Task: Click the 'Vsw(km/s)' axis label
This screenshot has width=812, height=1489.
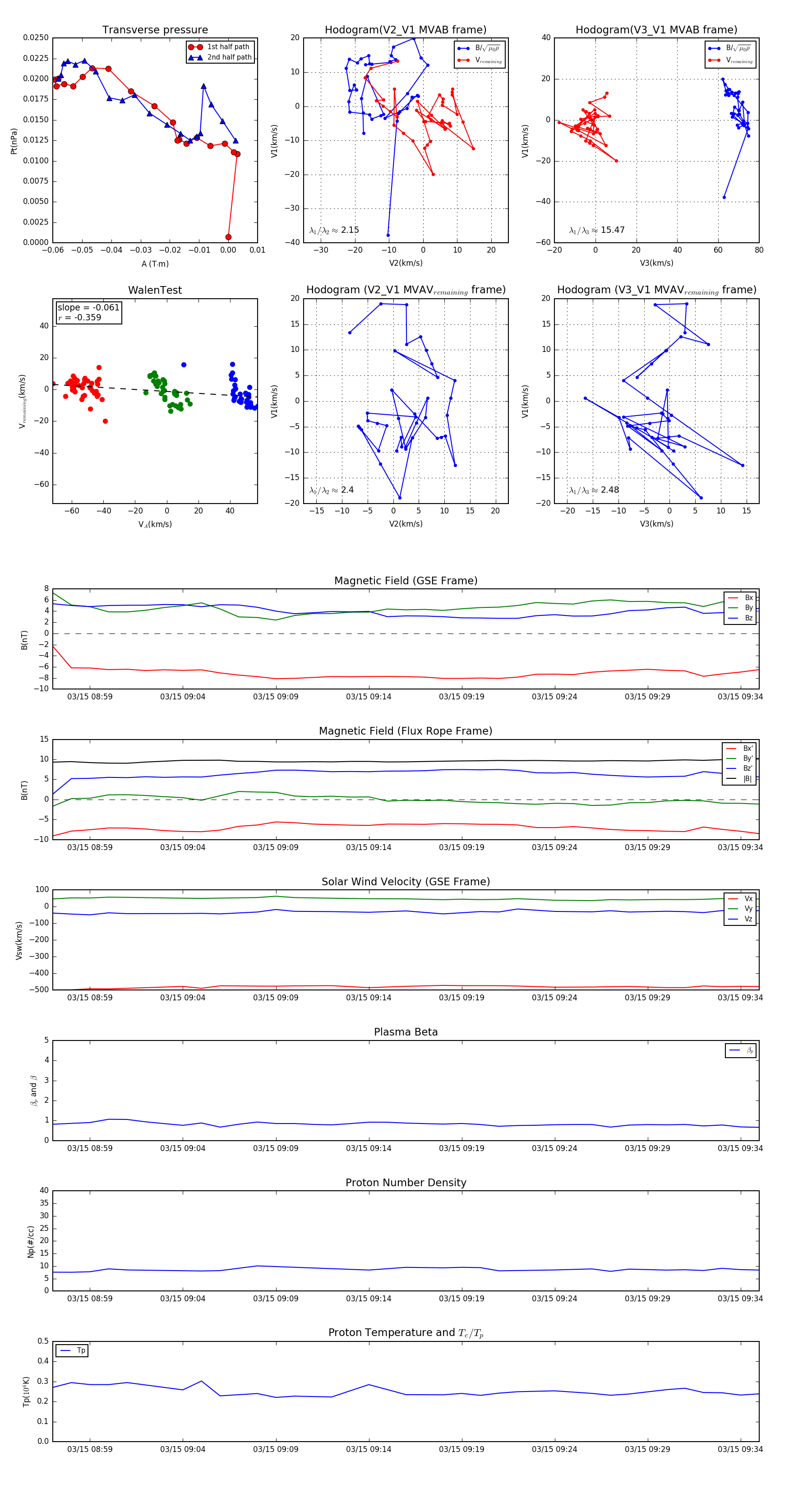Action: (x=19, y=940)
